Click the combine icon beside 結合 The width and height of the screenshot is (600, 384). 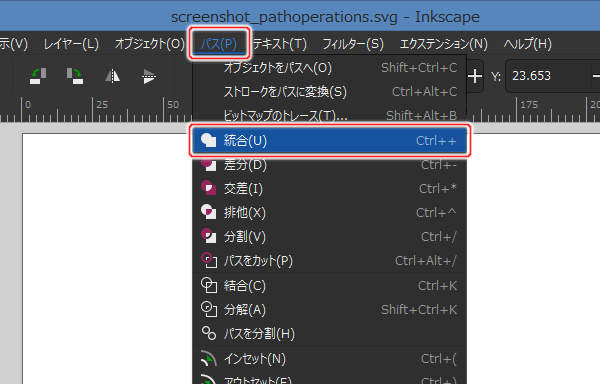209,285
